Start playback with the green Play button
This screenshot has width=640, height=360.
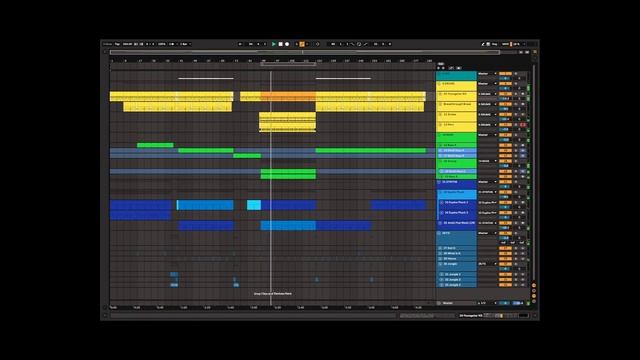274,44
